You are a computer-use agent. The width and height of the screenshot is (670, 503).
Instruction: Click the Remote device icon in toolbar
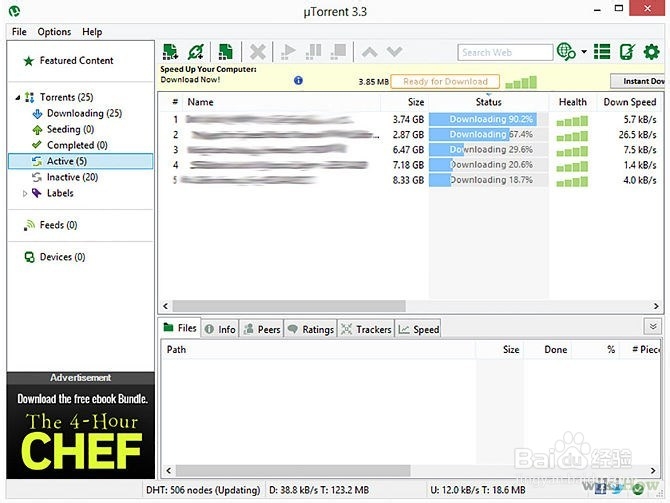(x=627, y=52)
